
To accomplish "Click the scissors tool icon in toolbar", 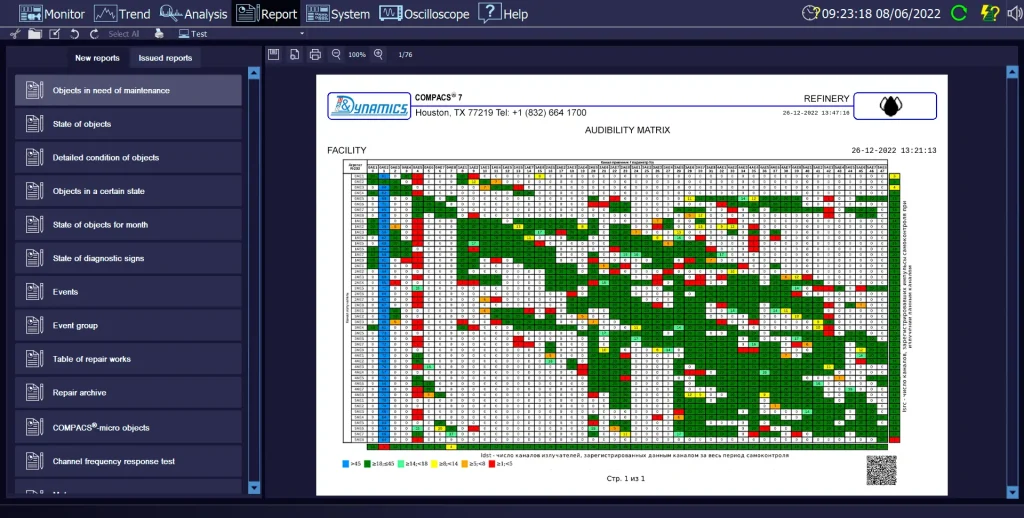I will click(x=15, y=34).
